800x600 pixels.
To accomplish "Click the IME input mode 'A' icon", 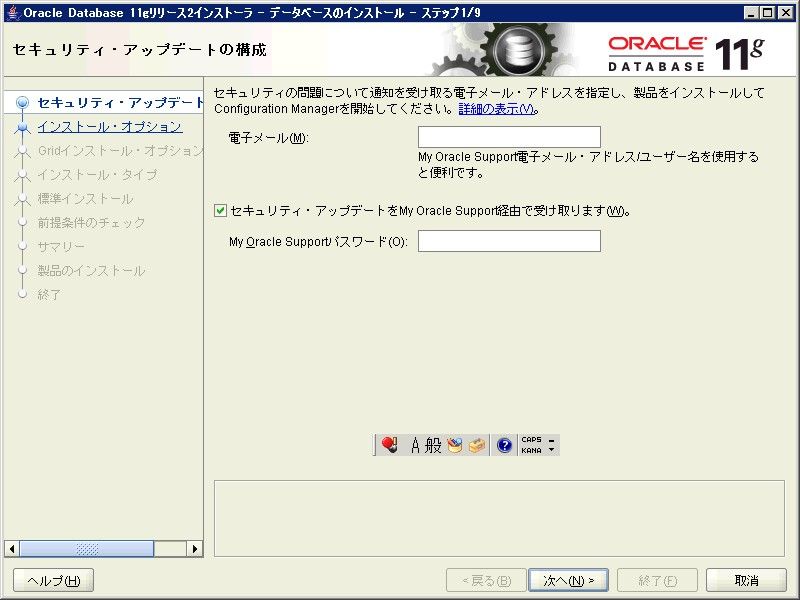I will click(x=416, y=446).
